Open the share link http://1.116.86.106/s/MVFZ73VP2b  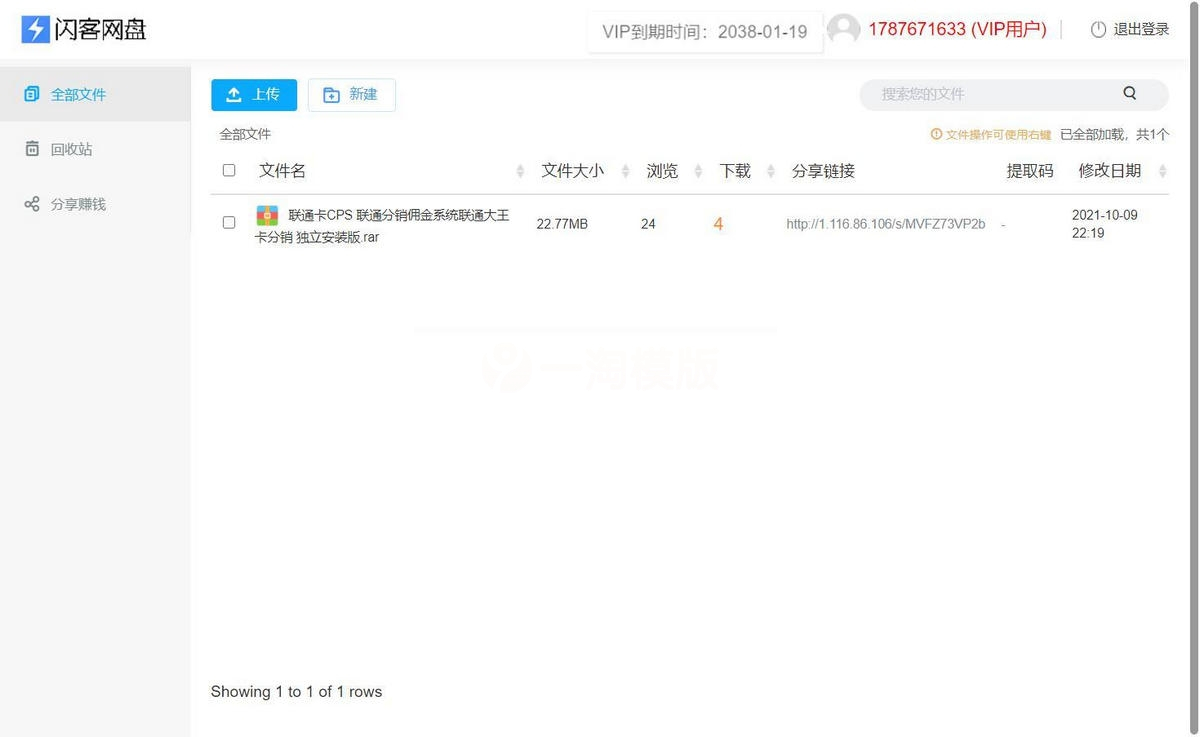(884, 223)
